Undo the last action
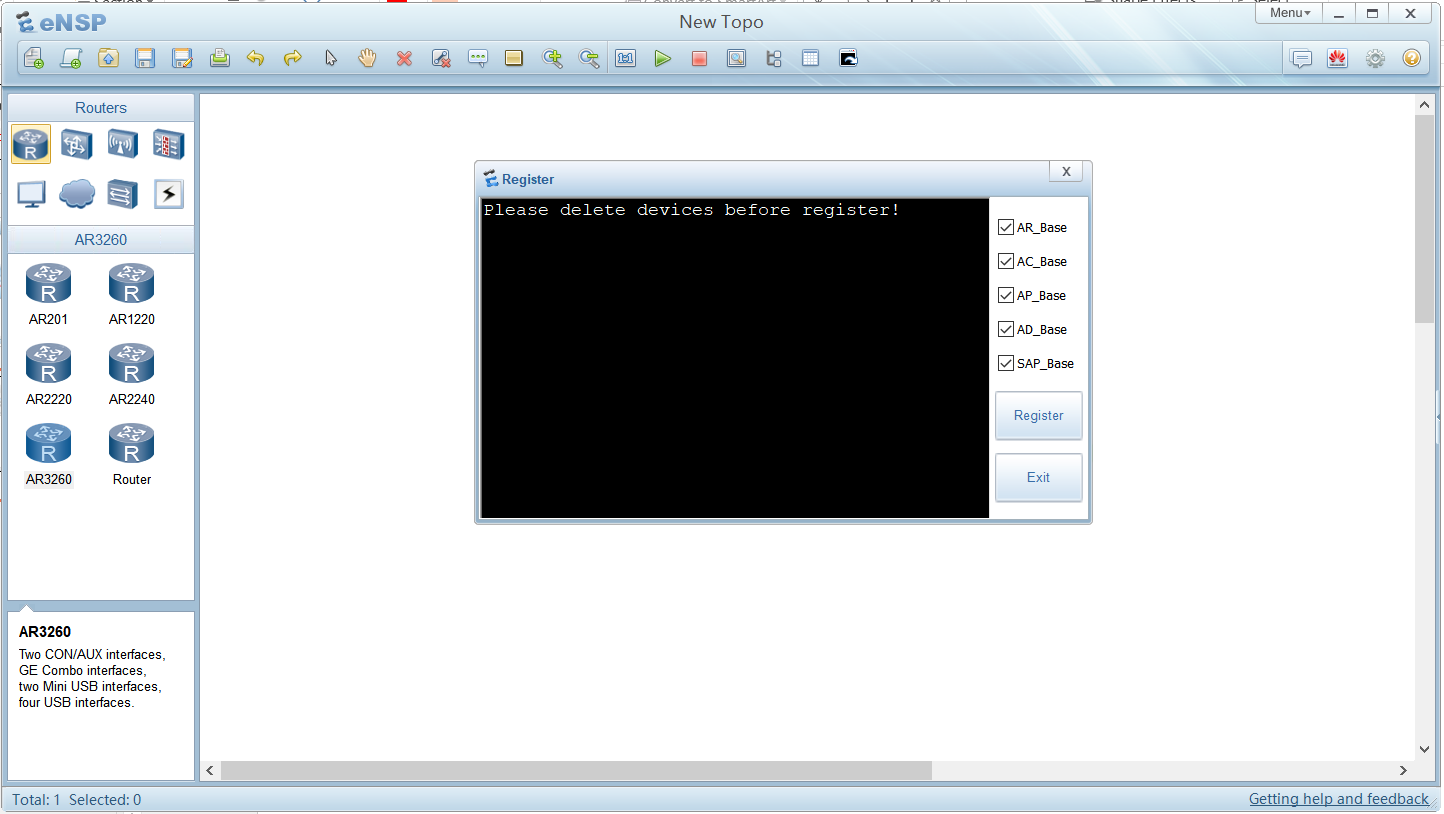1444x814 pixels. pyautogui.click(x=256, y=58)
